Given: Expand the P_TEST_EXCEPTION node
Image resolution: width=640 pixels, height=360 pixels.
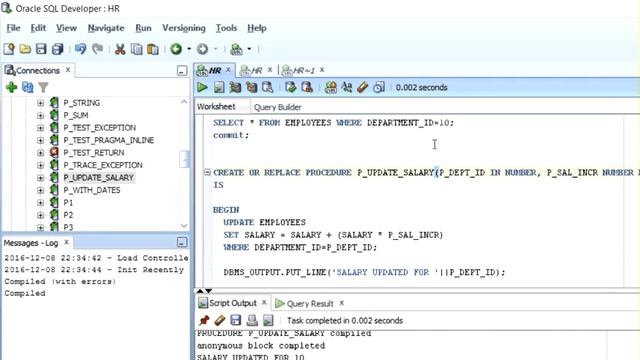Looking at the screenshot, I should point(40,128).
